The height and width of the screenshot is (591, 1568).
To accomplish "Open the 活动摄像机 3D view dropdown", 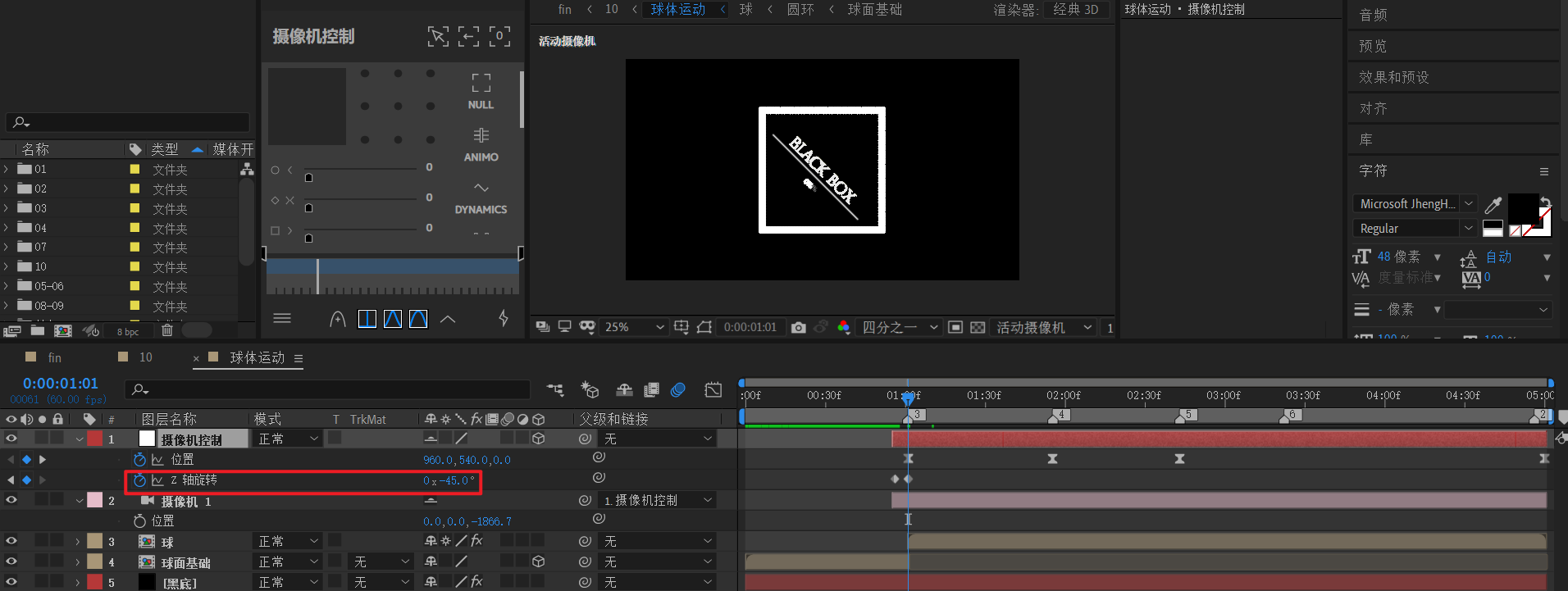I will coord(1043,327).
